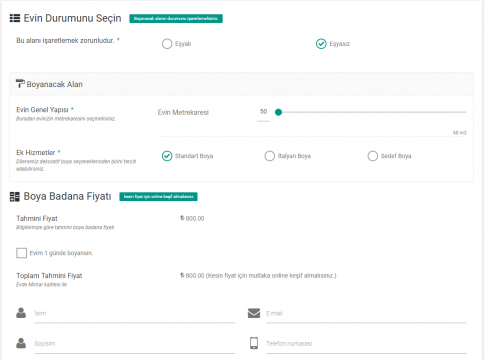This screenshot has height=360, width=485.
Task: Click the Boya Badana Fiyatı heading
Action: click(x=67, y=196)
